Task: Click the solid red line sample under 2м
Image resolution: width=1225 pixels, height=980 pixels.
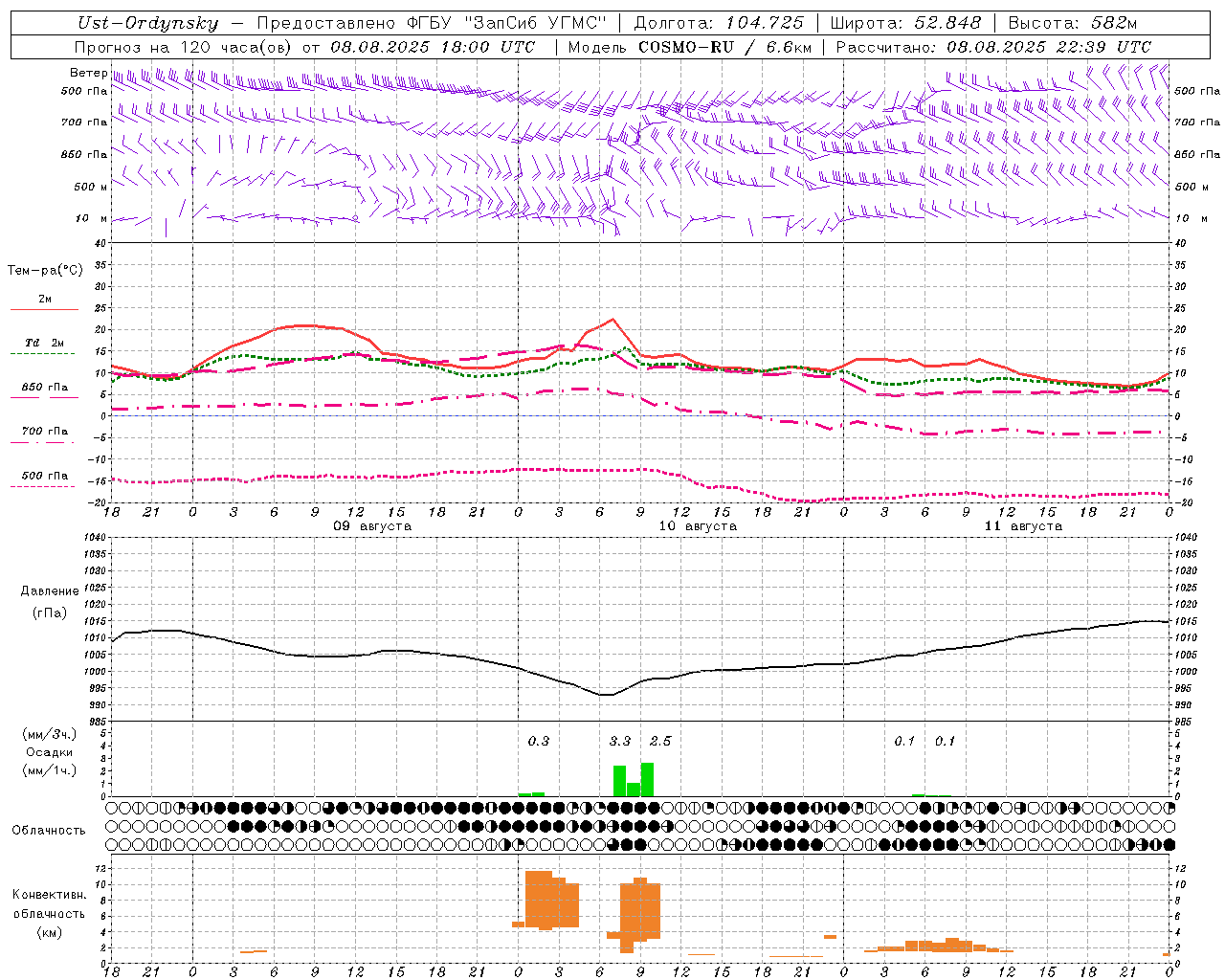Action: click(x=44, y=309)
